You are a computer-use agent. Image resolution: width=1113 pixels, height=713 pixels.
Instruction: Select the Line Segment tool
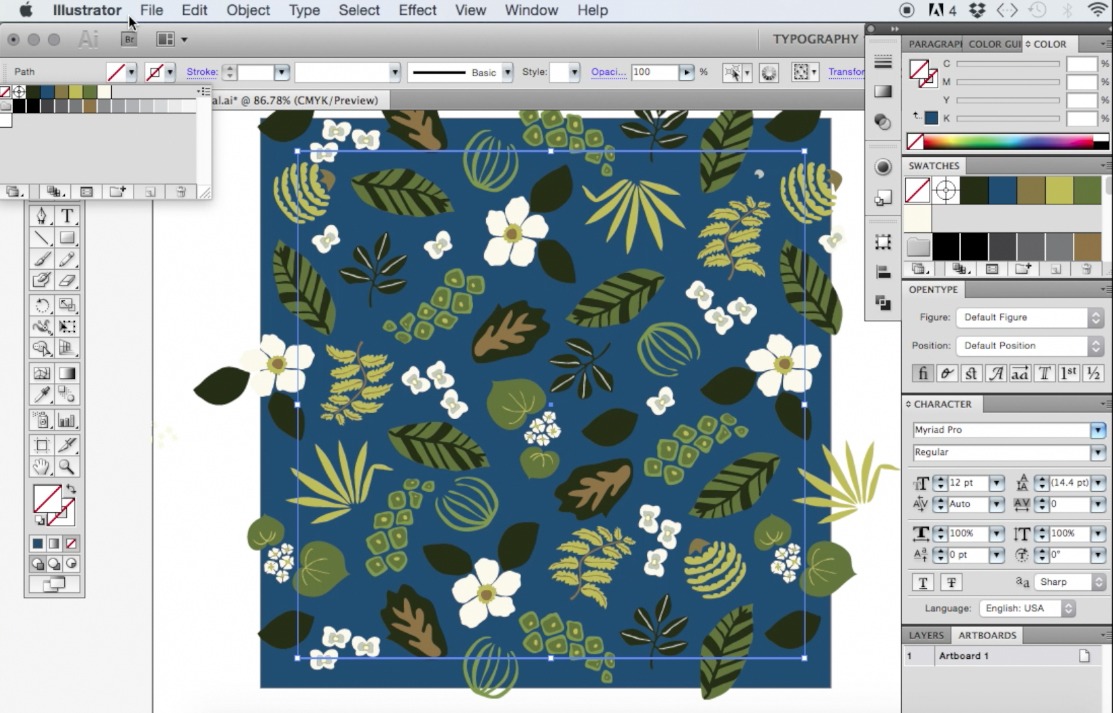tap(41, 238)
